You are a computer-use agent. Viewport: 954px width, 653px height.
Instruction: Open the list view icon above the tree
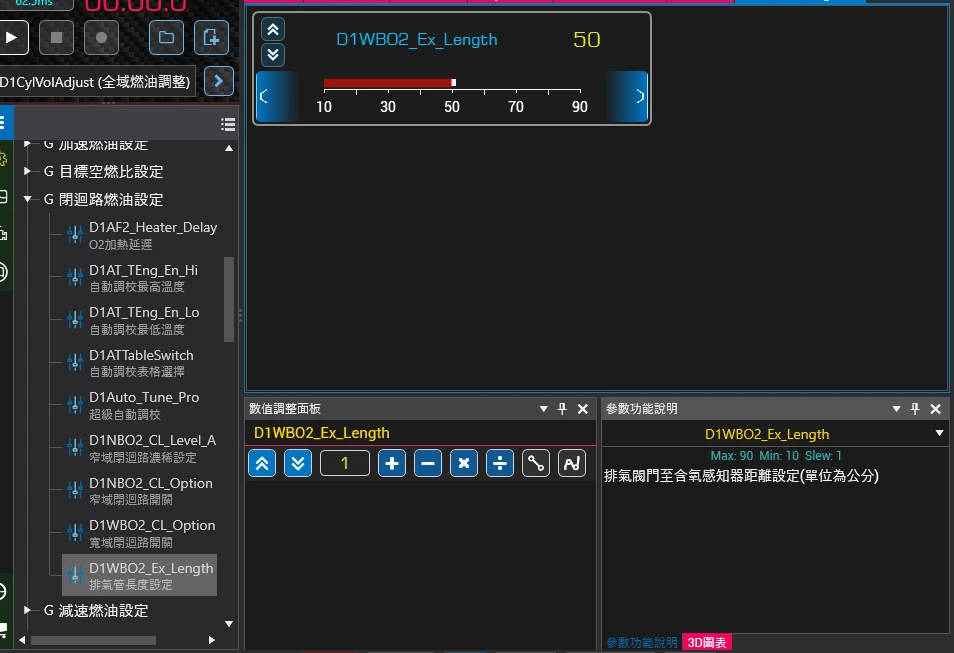228,124
